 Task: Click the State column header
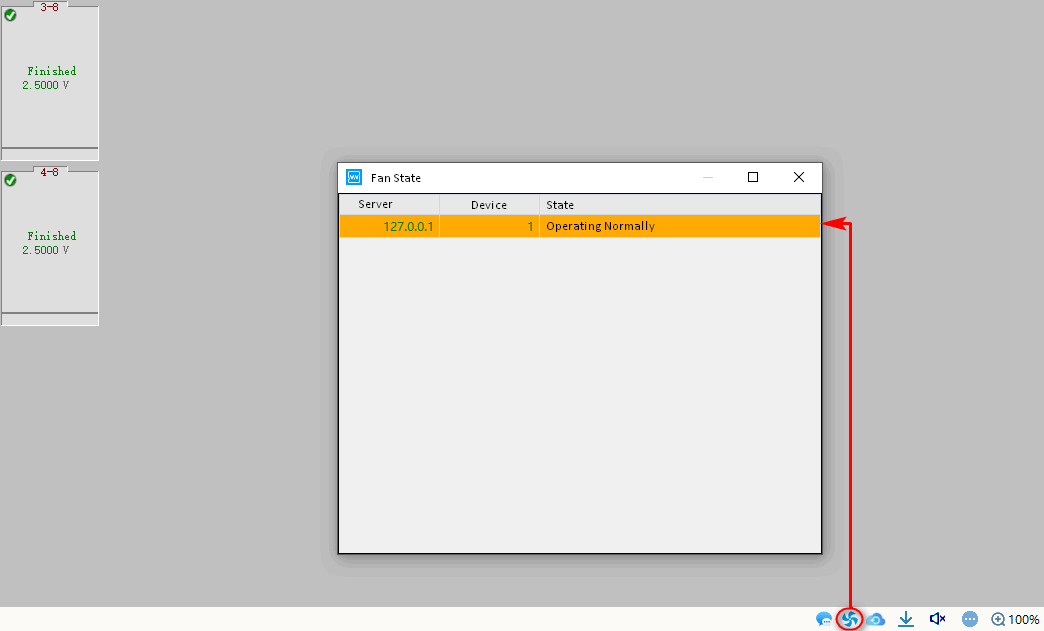(x=560, y=205)
